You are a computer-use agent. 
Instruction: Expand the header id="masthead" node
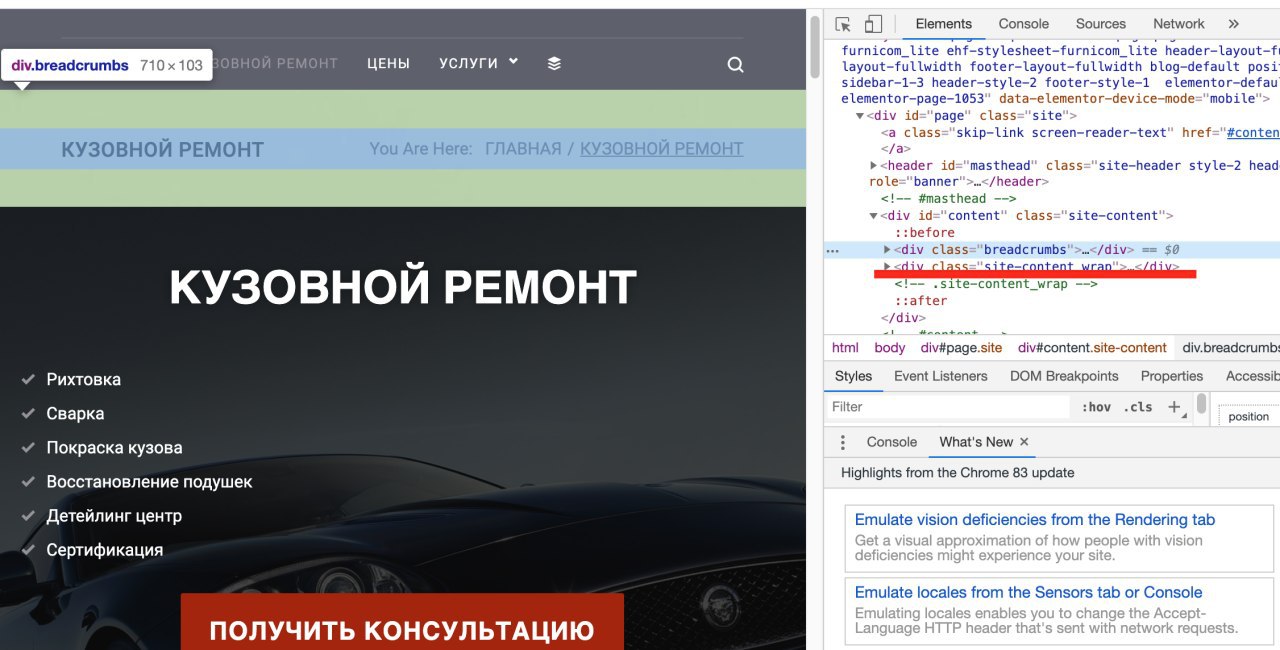pyautogui.click(x=874, y=165)
